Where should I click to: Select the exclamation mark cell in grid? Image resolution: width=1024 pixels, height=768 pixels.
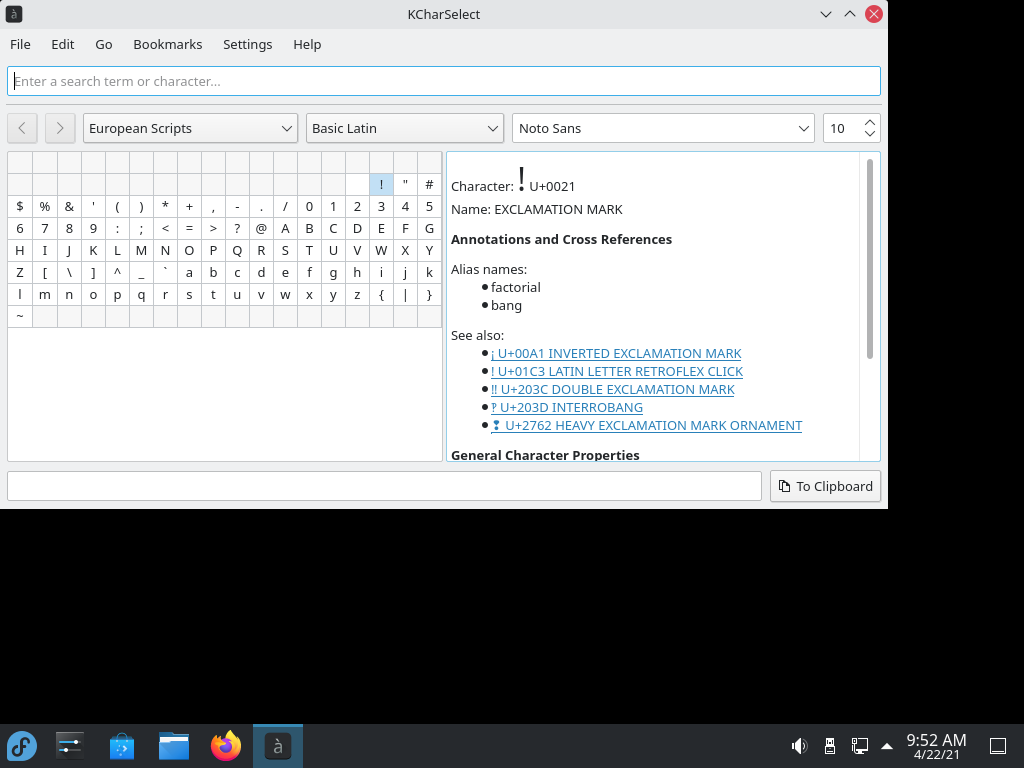click(x=381, y=185)
